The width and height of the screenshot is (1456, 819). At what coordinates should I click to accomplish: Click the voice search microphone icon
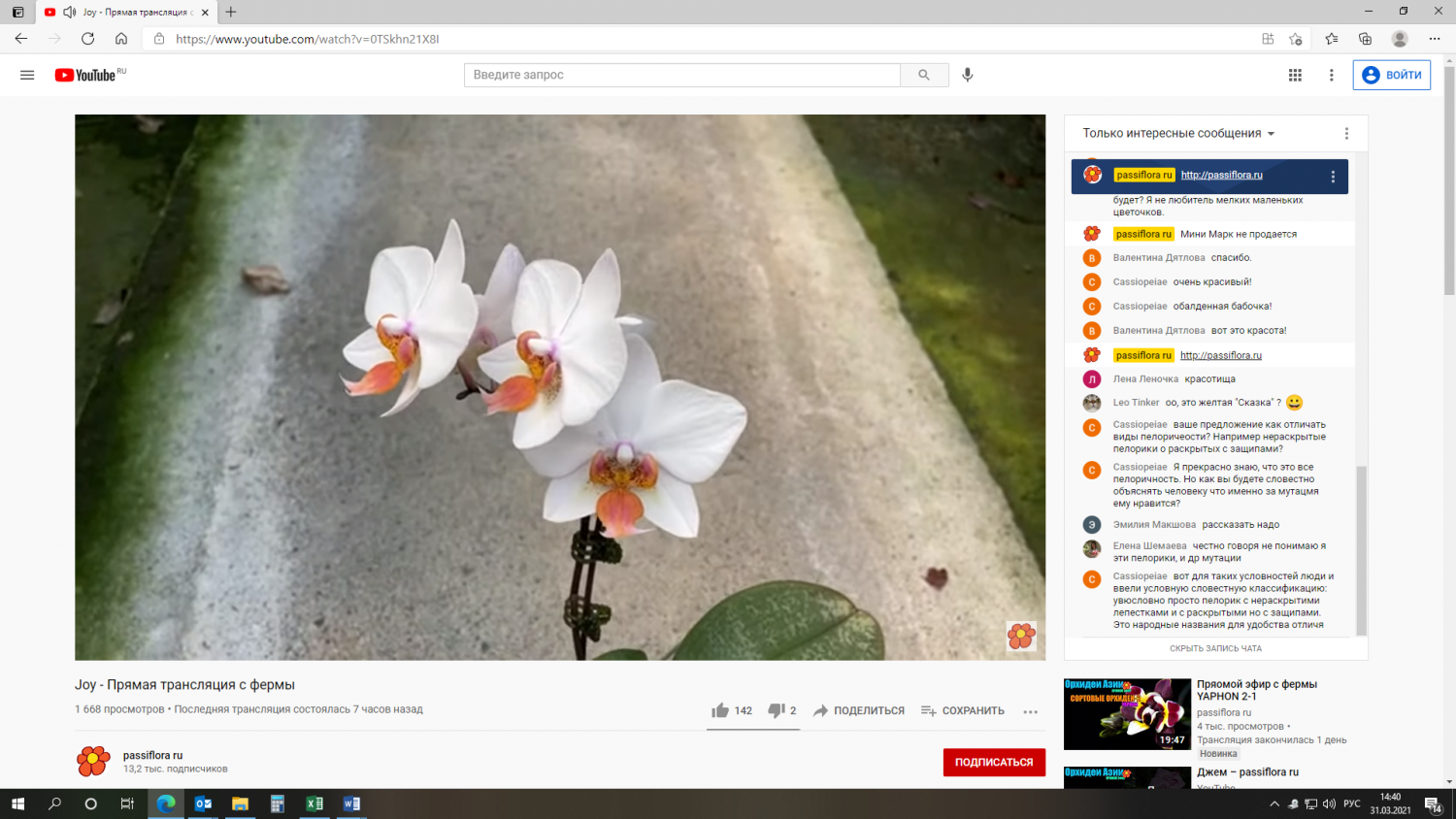[967, 75]
